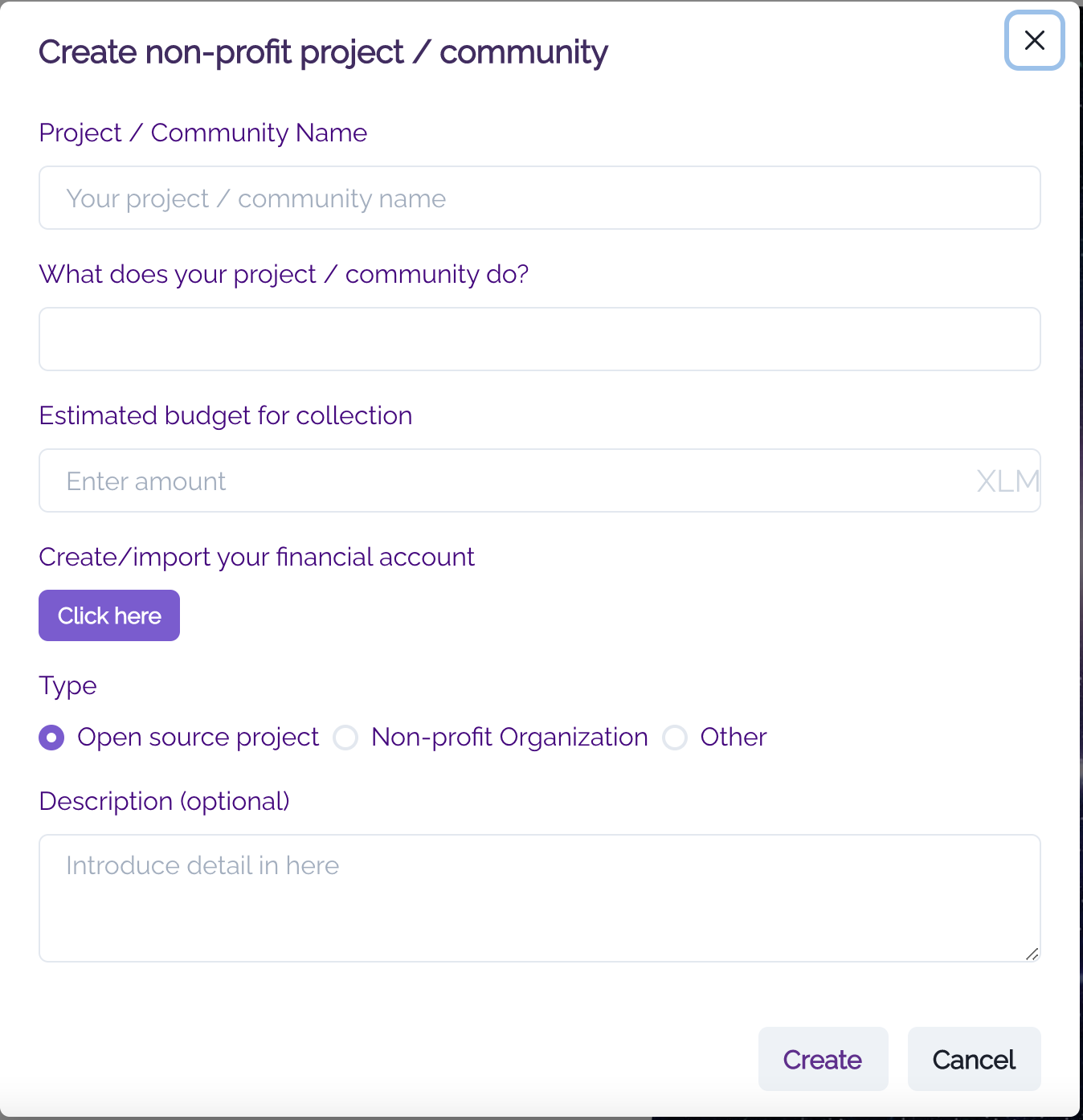Screen dimensions: 1083x1120
Task: Click the Description (optional) label
Action: pyautogui.click(x=164, y=801)
